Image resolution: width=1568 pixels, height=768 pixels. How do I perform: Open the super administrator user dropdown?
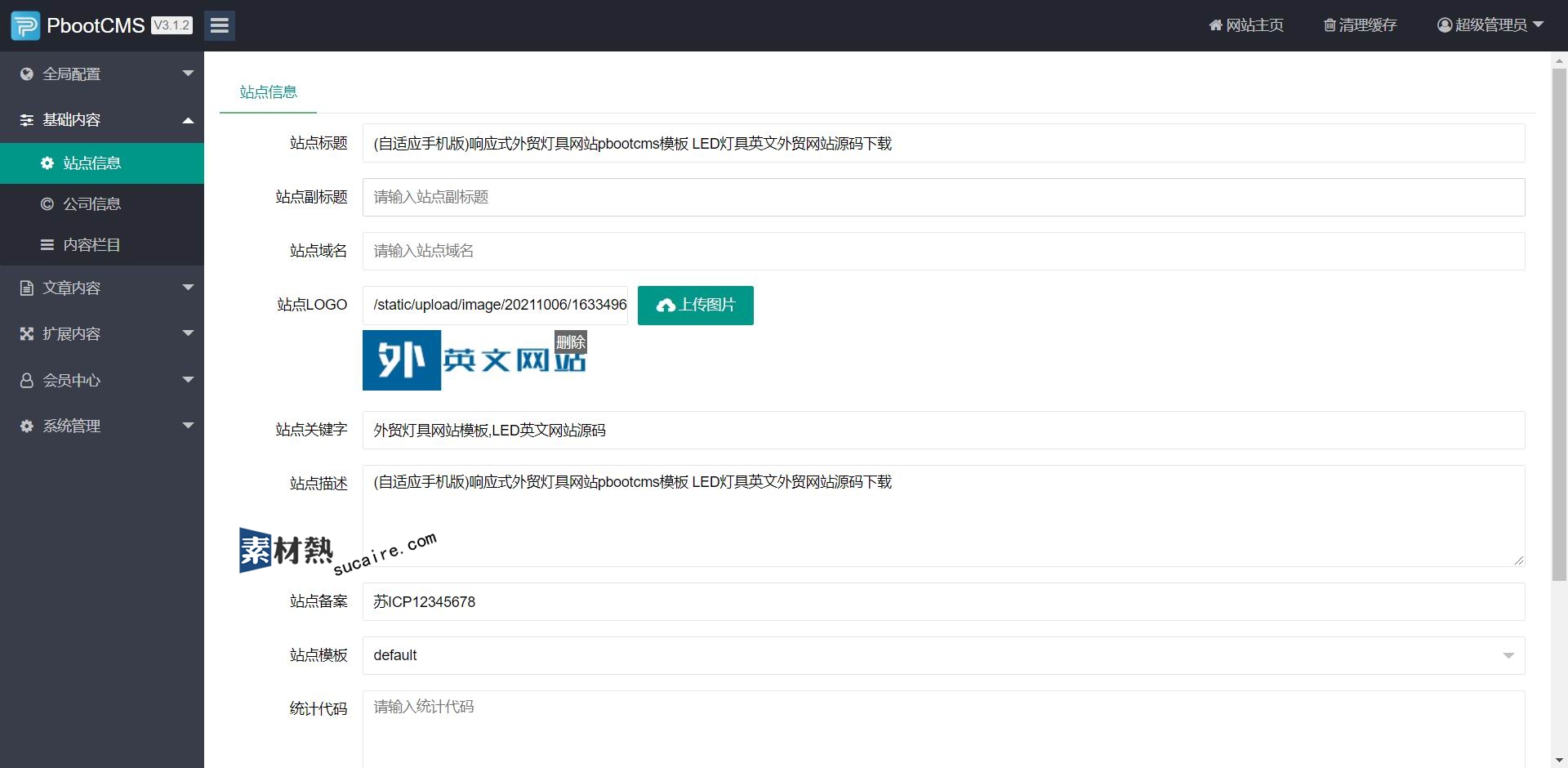point(1490,25)
